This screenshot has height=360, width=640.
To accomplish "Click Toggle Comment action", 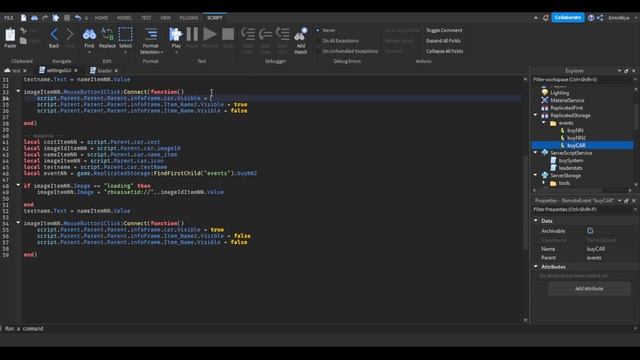I will (444, 30).
